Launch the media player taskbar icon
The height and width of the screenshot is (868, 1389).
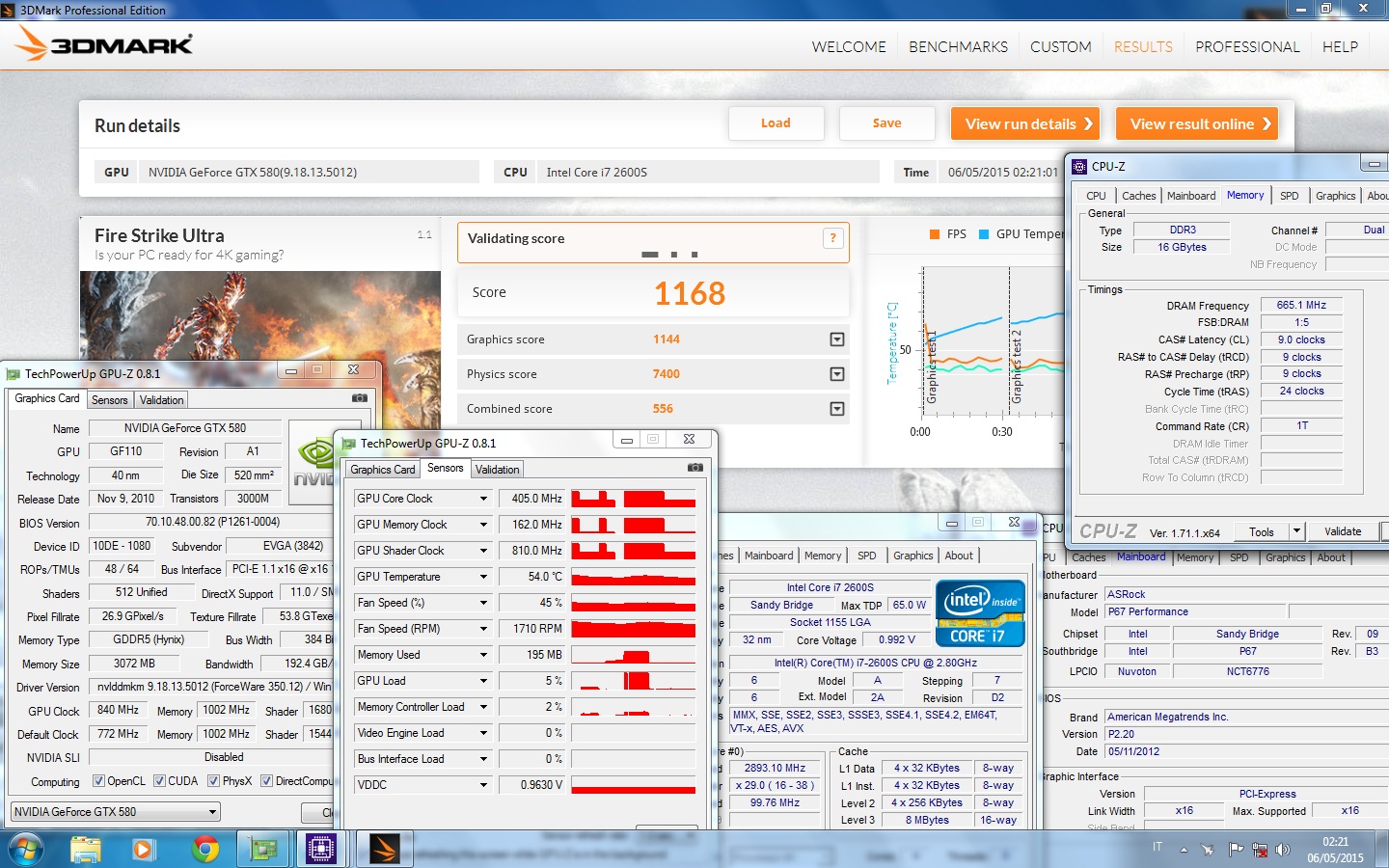(x=143, y=850)
